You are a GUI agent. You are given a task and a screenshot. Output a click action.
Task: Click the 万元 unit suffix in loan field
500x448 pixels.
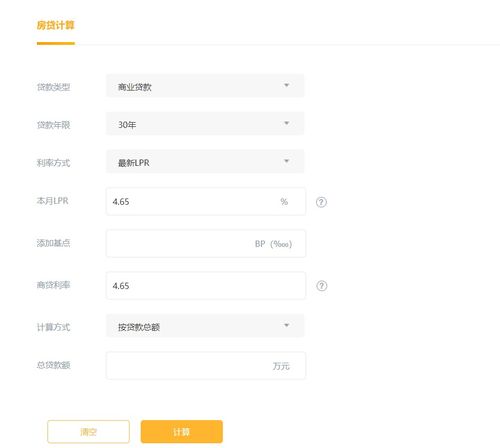click(x=281, y=366)
